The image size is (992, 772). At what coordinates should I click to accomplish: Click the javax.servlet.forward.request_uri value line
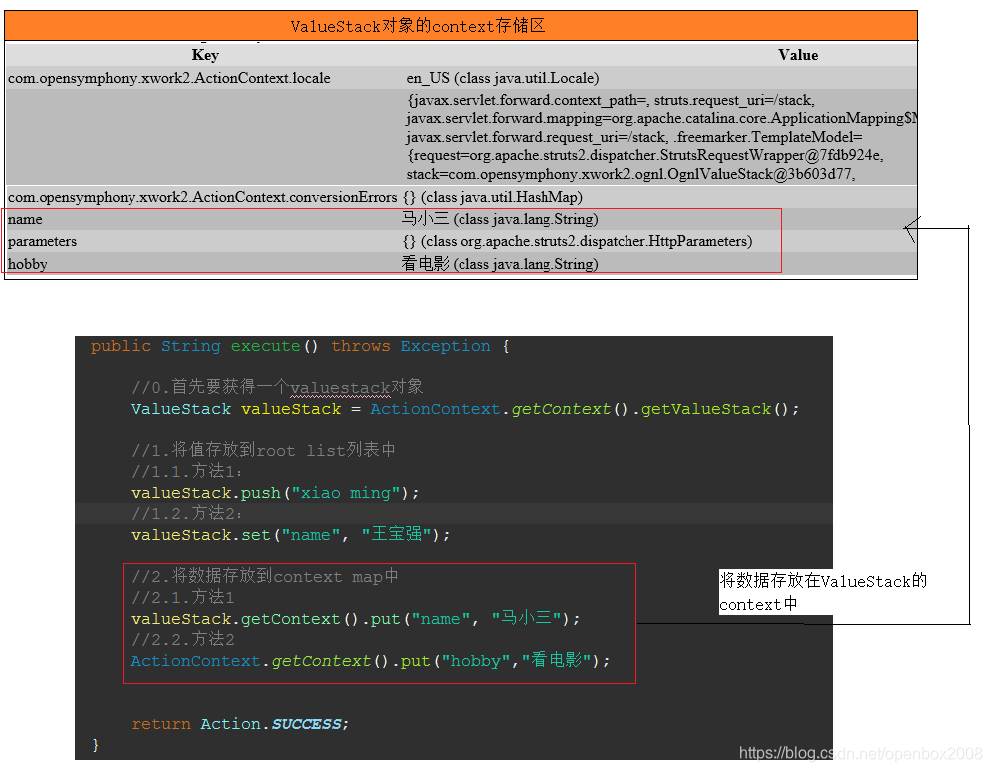pos(634,137)
